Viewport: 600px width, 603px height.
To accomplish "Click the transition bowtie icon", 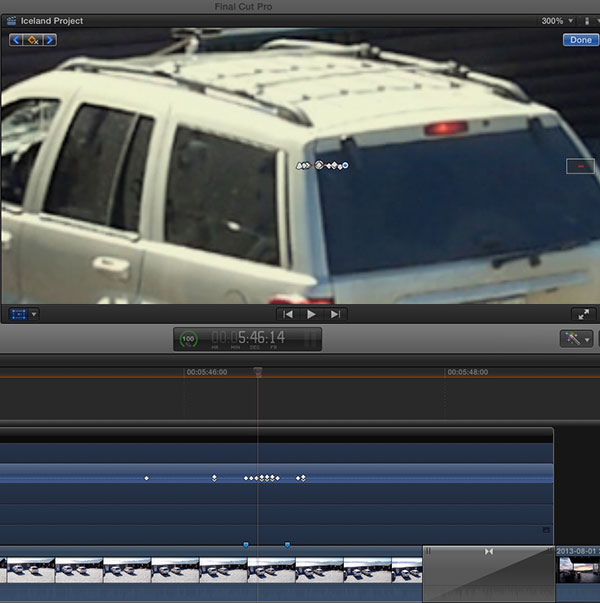I will (x=489, y=551).
